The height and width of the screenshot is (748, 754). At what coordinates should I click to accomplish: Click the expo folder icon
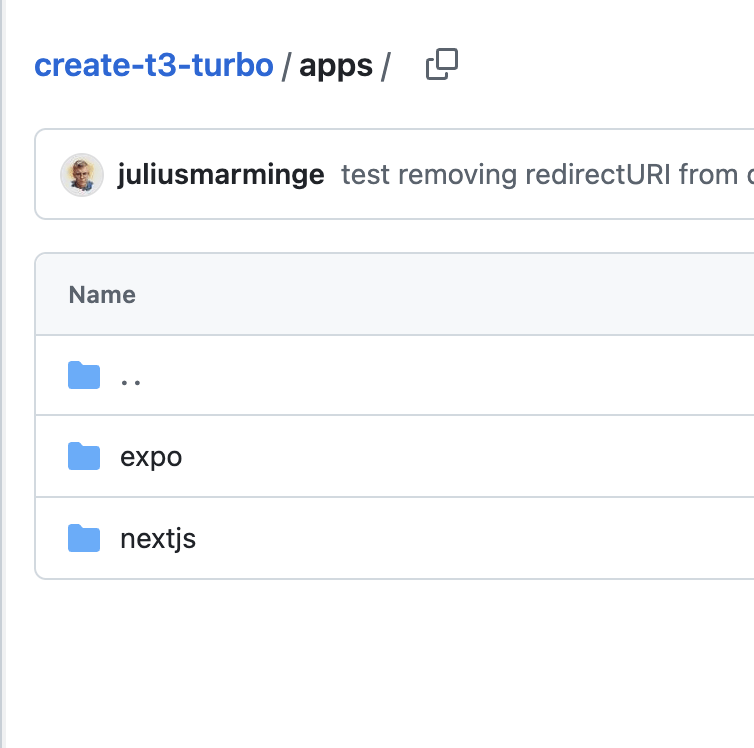coord(84,456)
